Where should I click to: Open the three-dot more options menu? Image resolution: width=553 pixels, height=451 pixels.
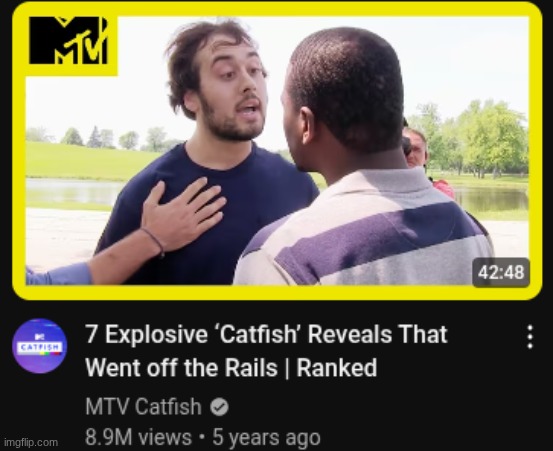(530, 337)
